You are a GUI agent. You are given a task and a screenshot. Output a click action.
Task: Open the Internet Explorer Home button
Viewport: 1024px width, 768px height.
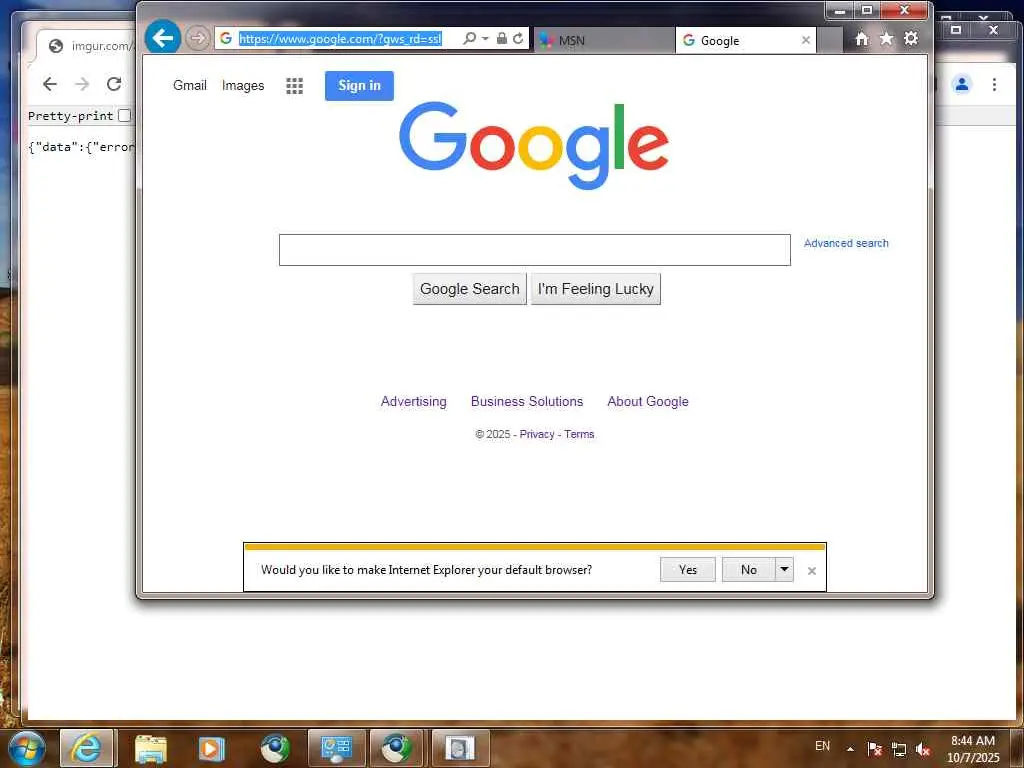(862, 39)
